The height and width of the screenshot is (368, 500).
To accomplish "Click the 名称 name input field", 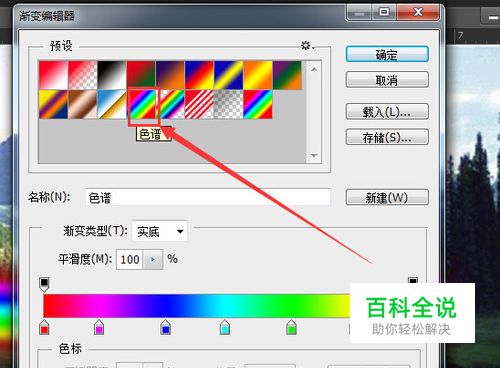I will pyautogui.click(x=208, y=198).
